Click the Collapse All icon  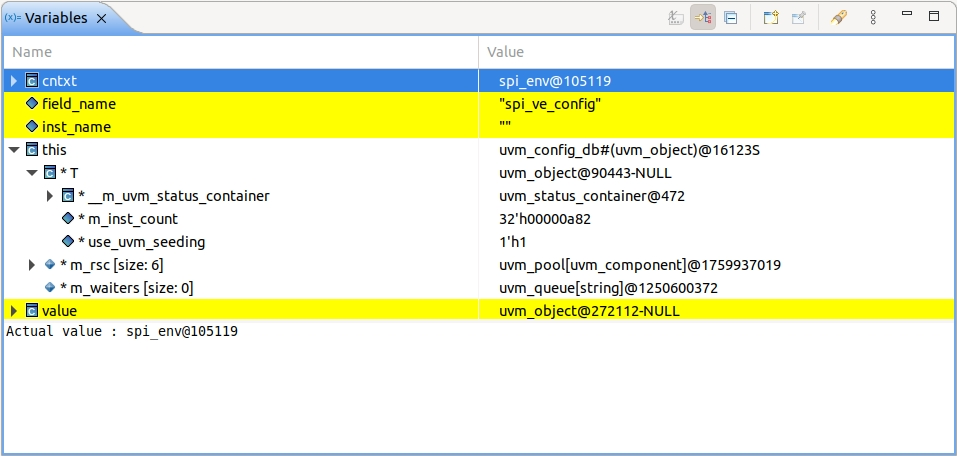[x=731, y=18]
